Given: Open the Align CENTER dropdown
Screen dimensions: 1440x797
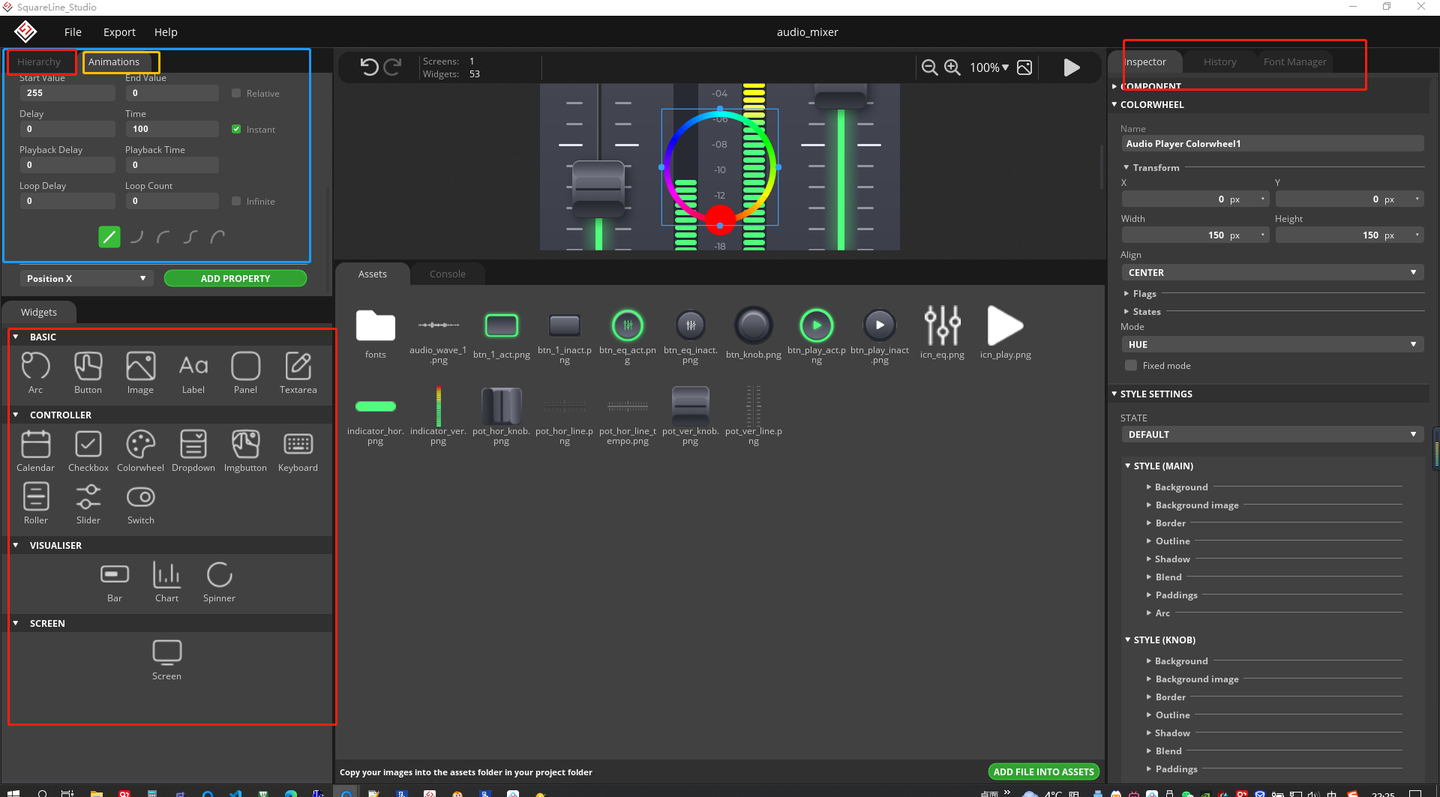Looking at the screenshot, I should point(1270,272).
